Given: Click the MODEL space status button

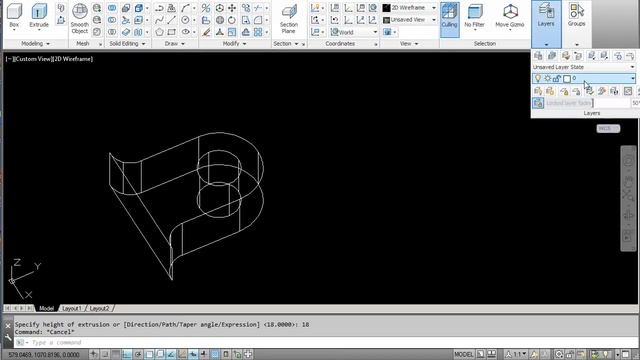Looking at the screenshot, I should pyautogui.click(x=464, y=354).
